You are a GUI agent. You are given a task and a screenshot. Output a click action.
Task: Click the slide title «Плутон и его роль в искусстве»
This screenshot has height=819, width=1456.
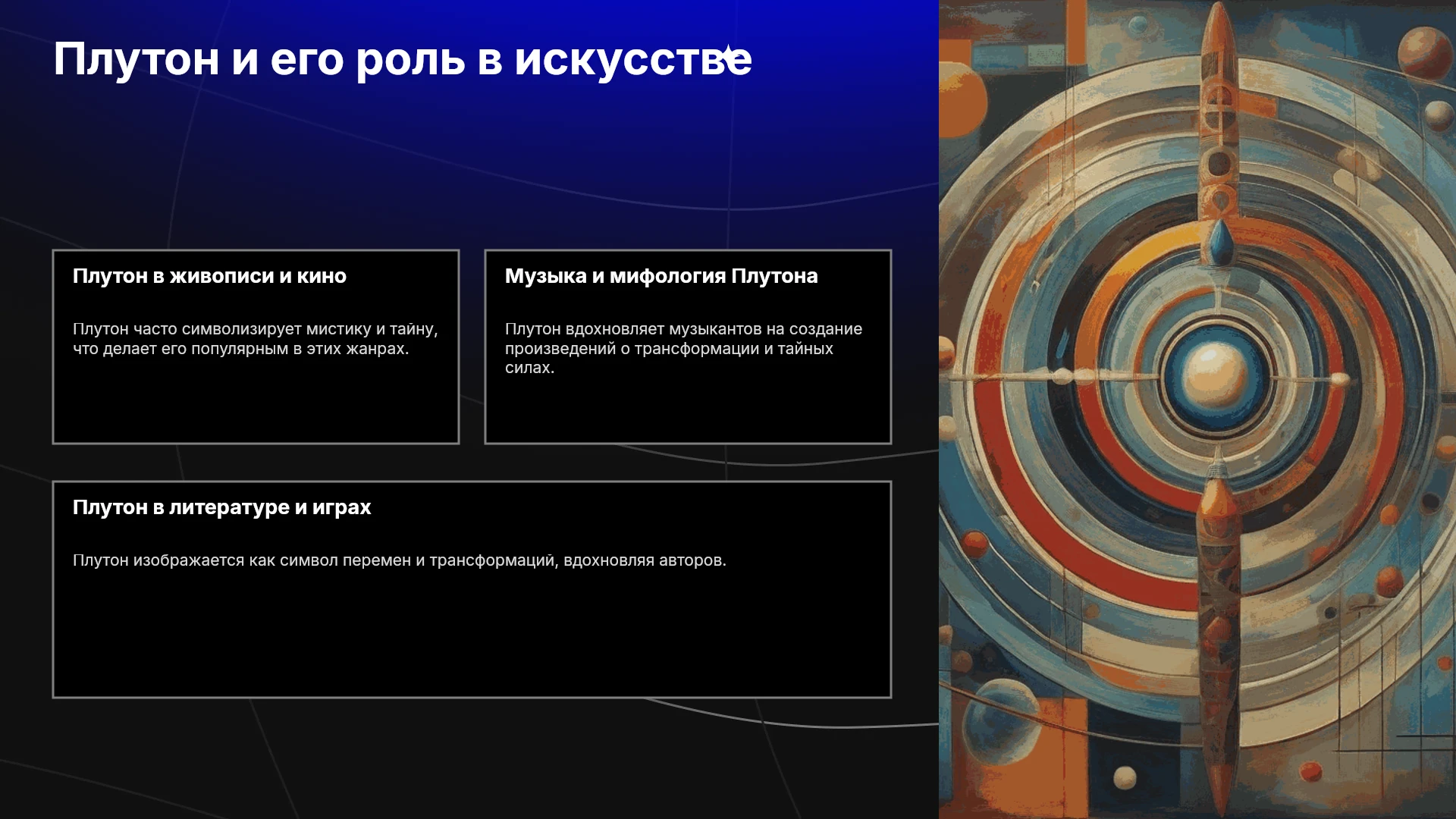(x=403, y=59)
